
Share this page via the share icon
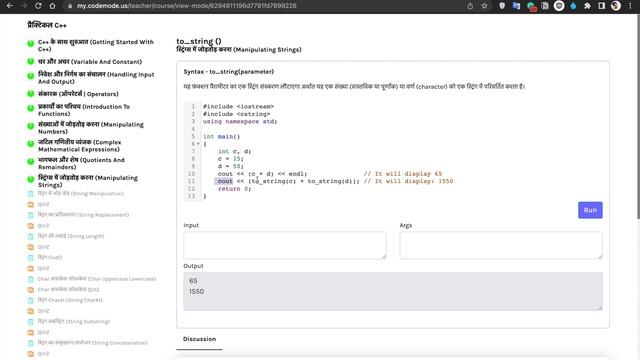(x=470, y=6)
